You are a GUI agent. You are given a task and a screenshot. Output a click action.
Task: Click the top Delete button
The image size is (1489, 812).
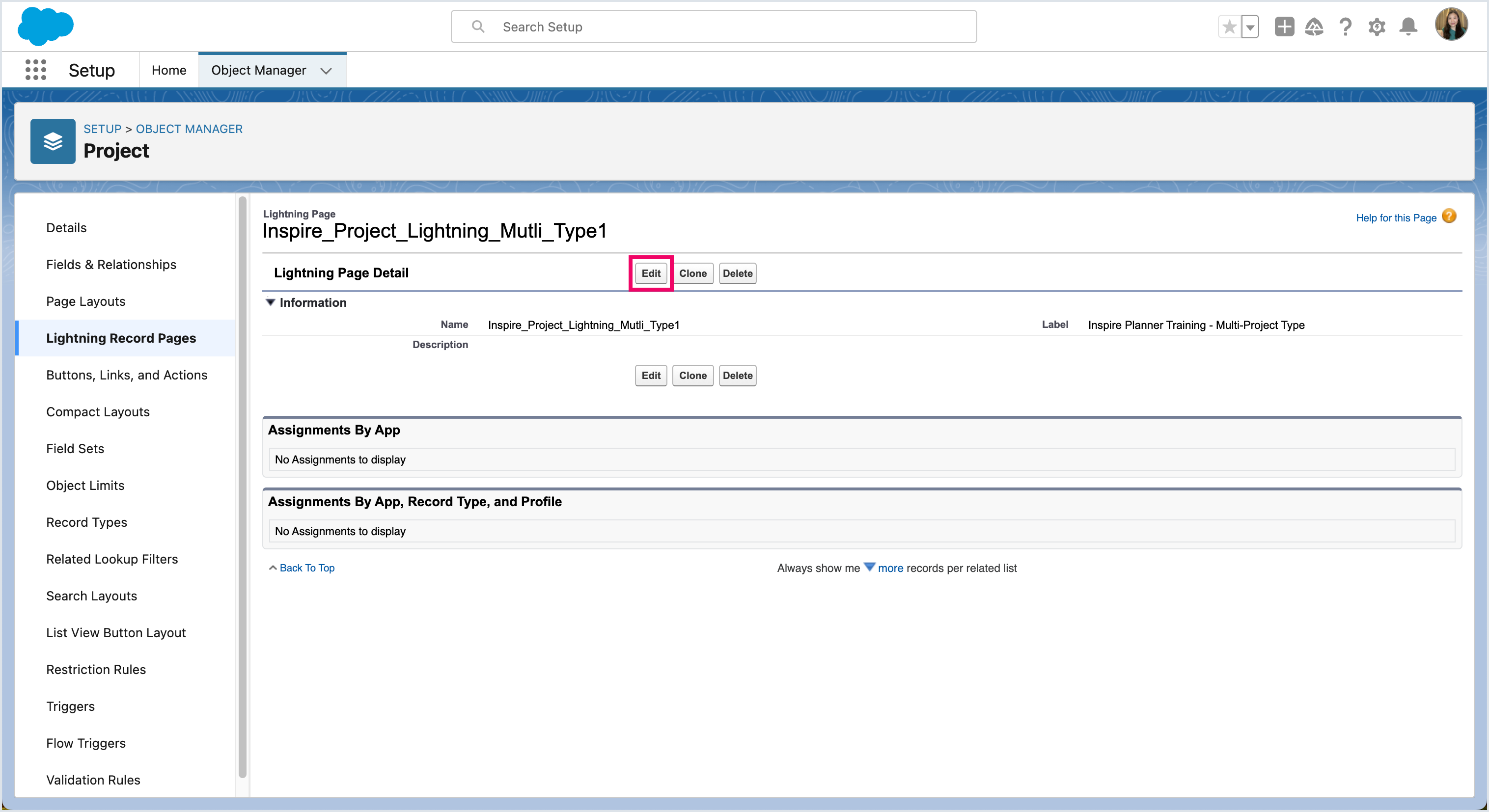(x=737, y=273)
